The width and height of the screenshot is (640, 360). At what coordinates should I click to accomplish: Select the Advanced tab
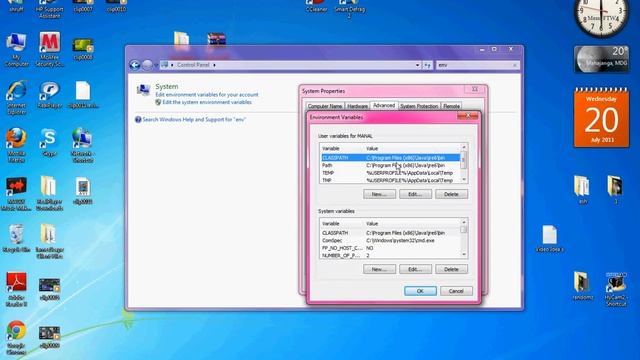click(x=384, y=105)
